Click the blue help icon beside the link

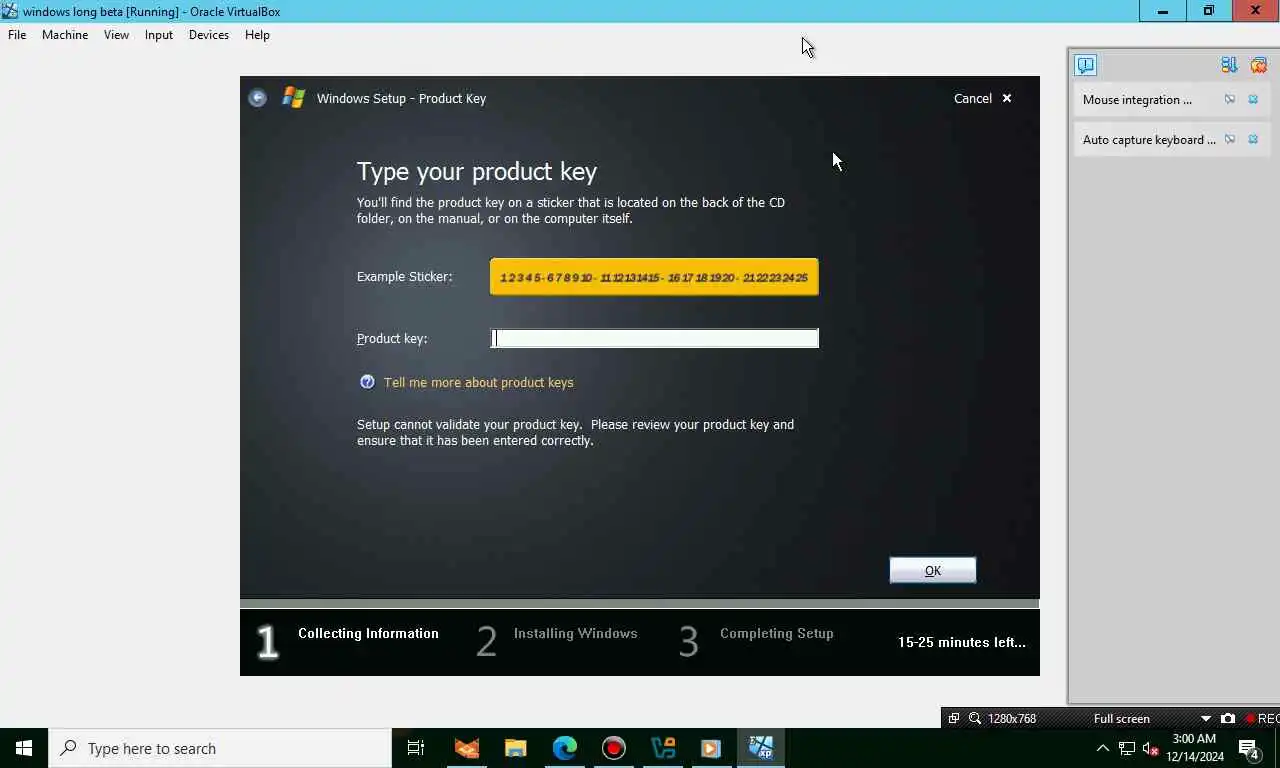(x=367, y=382)
